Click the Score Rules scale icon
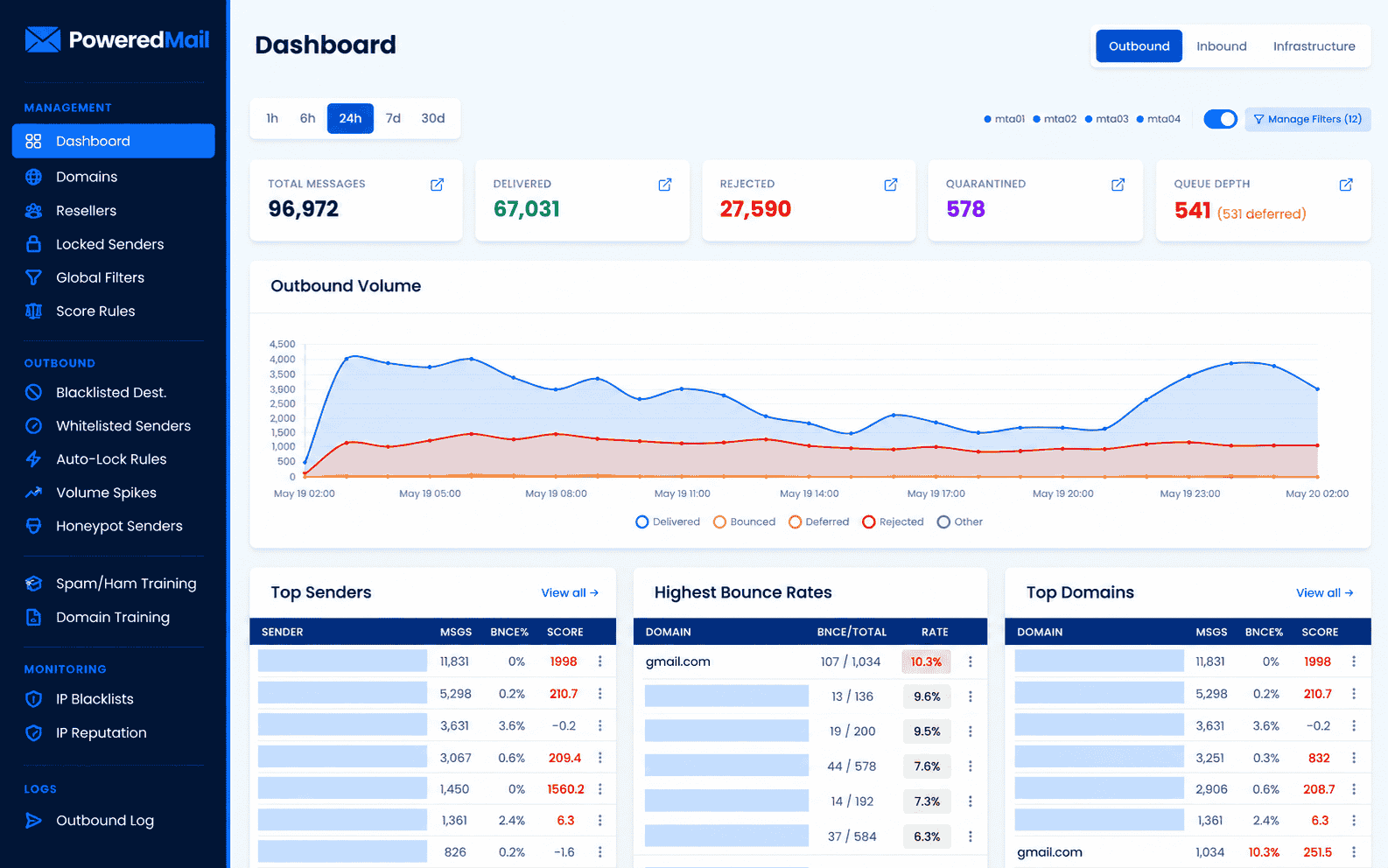Image resolution: width=1388 pixels, height=868 pixels. coord(33,311)
